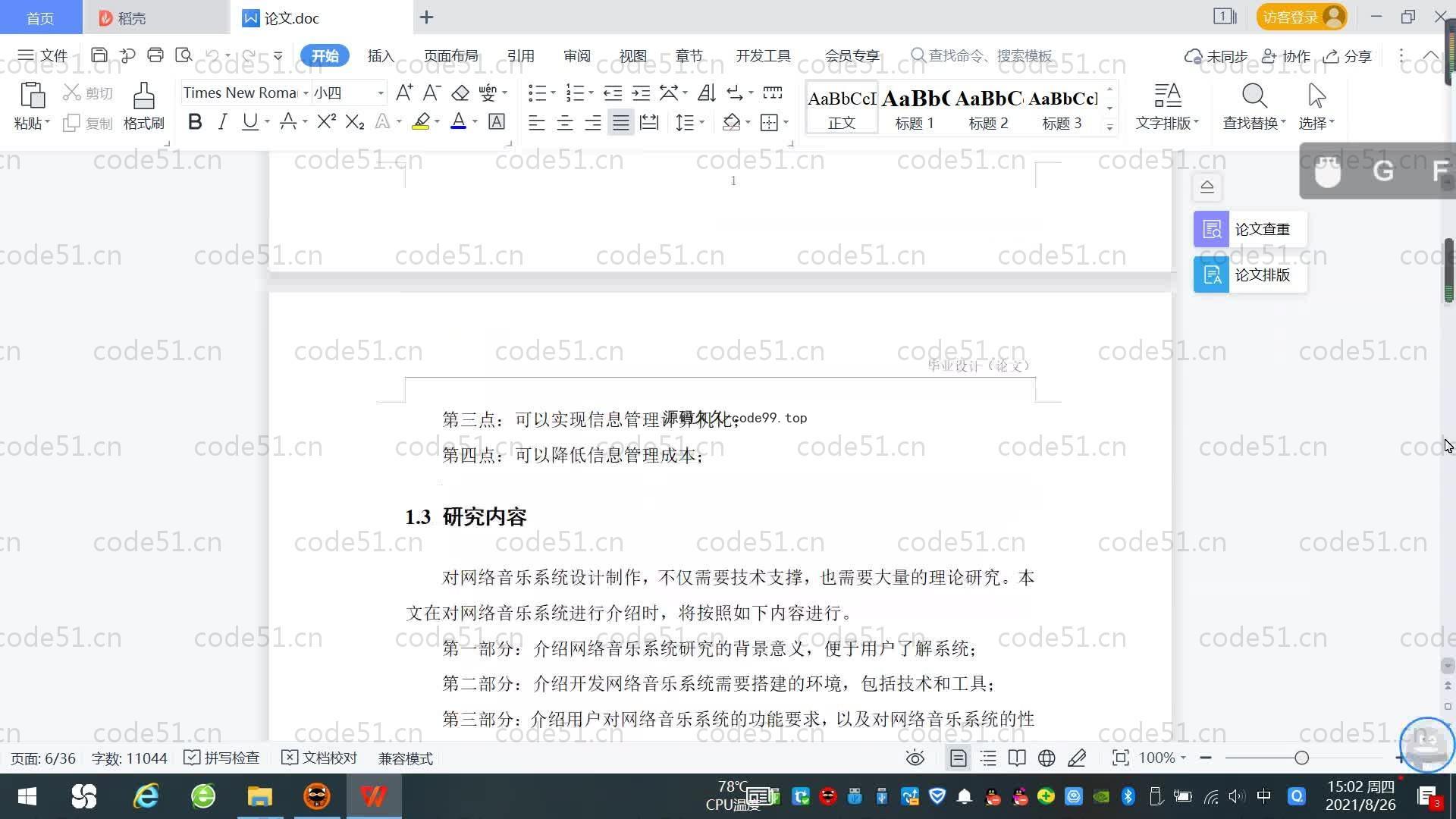Screen dimensions: 1456x819
Task: Click the yellow highlight color swatch
Action: click(x=421, y=121)
